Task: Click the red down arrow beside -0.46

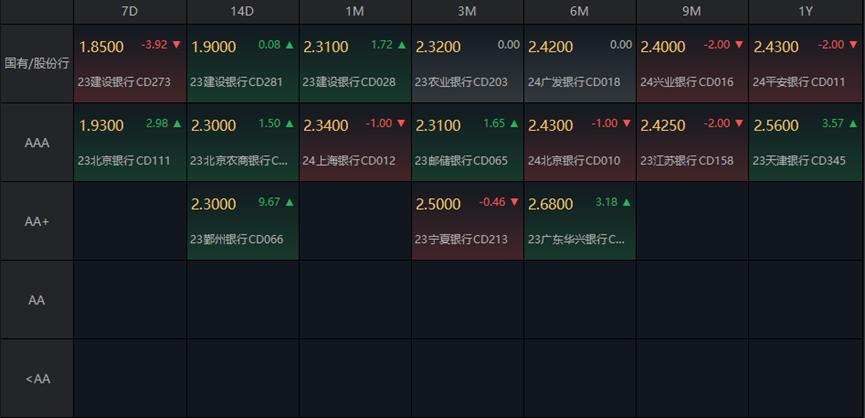Action: [x=515, y=202]
